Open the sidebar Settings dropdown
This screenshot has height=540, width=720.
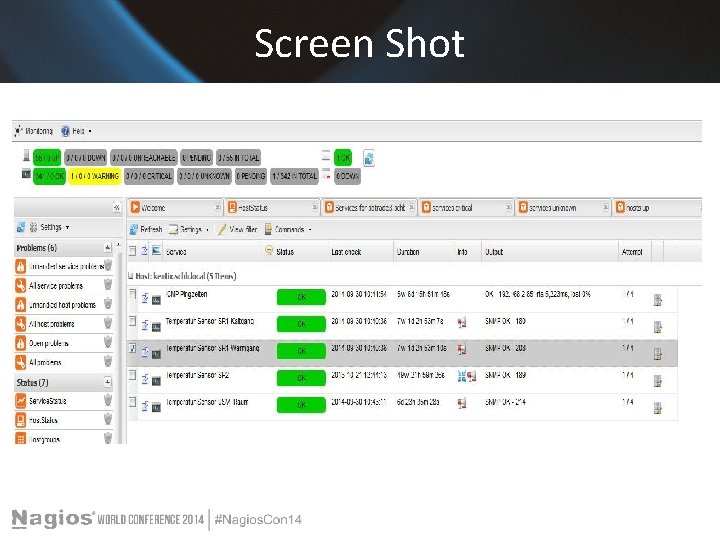coord(50,227)
